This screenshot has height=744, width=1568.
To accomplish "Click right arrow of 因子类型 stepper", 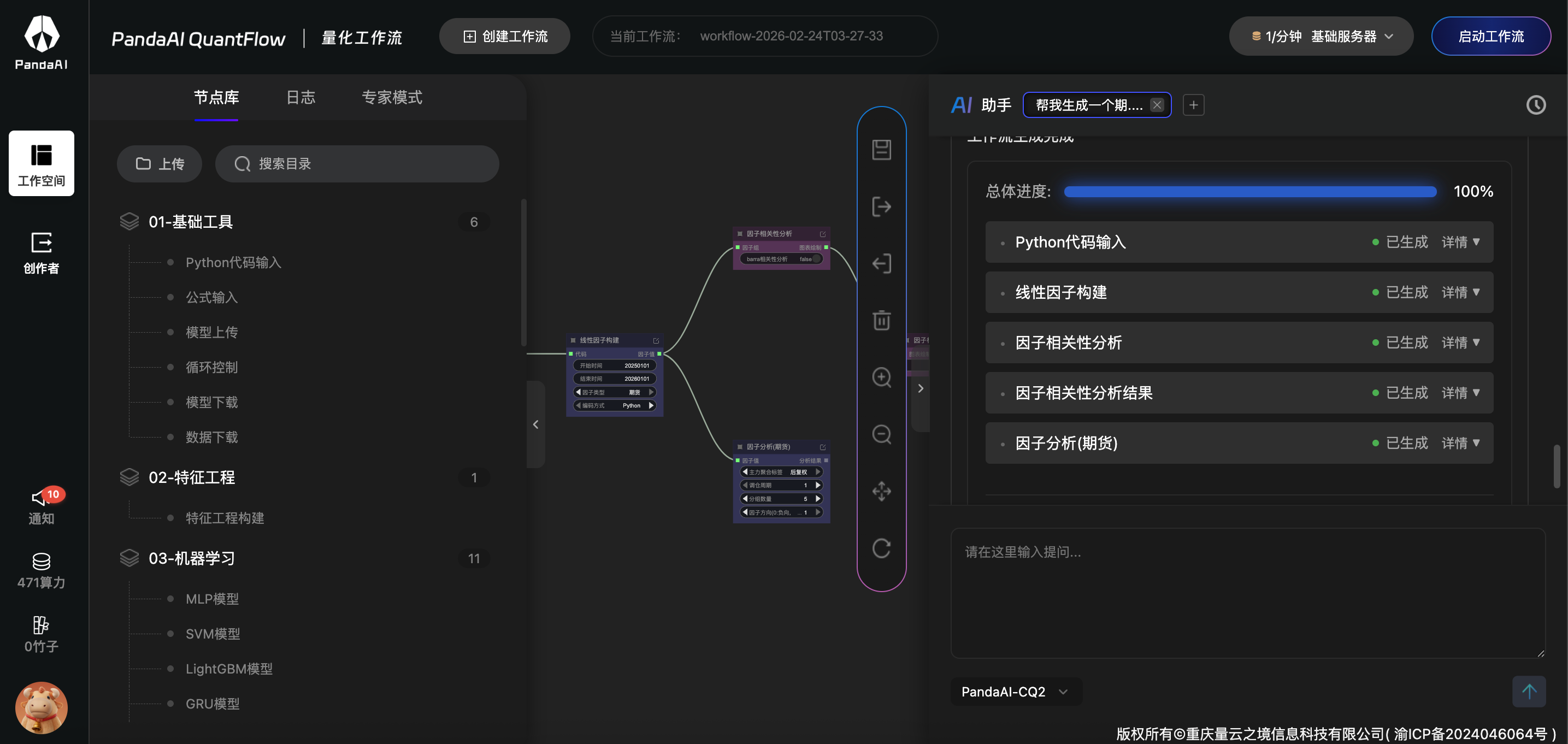I will pos(651,392).
